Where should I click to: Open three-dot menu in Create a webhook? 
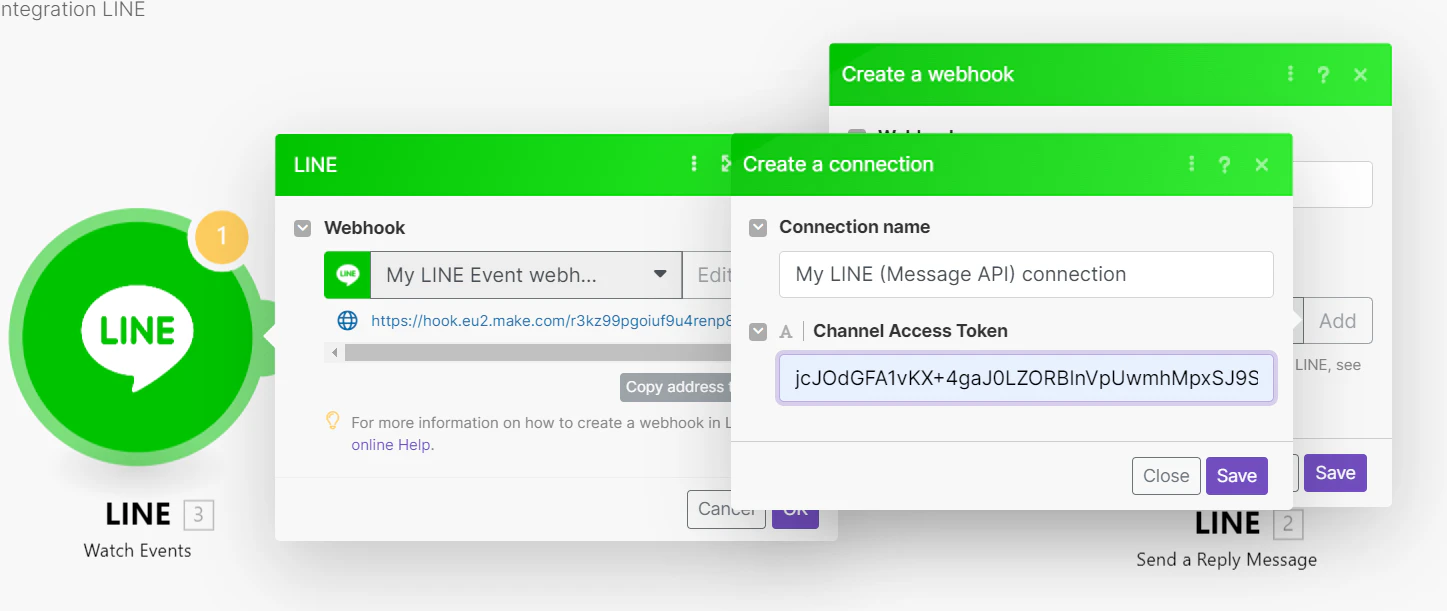pos(1290,74)
